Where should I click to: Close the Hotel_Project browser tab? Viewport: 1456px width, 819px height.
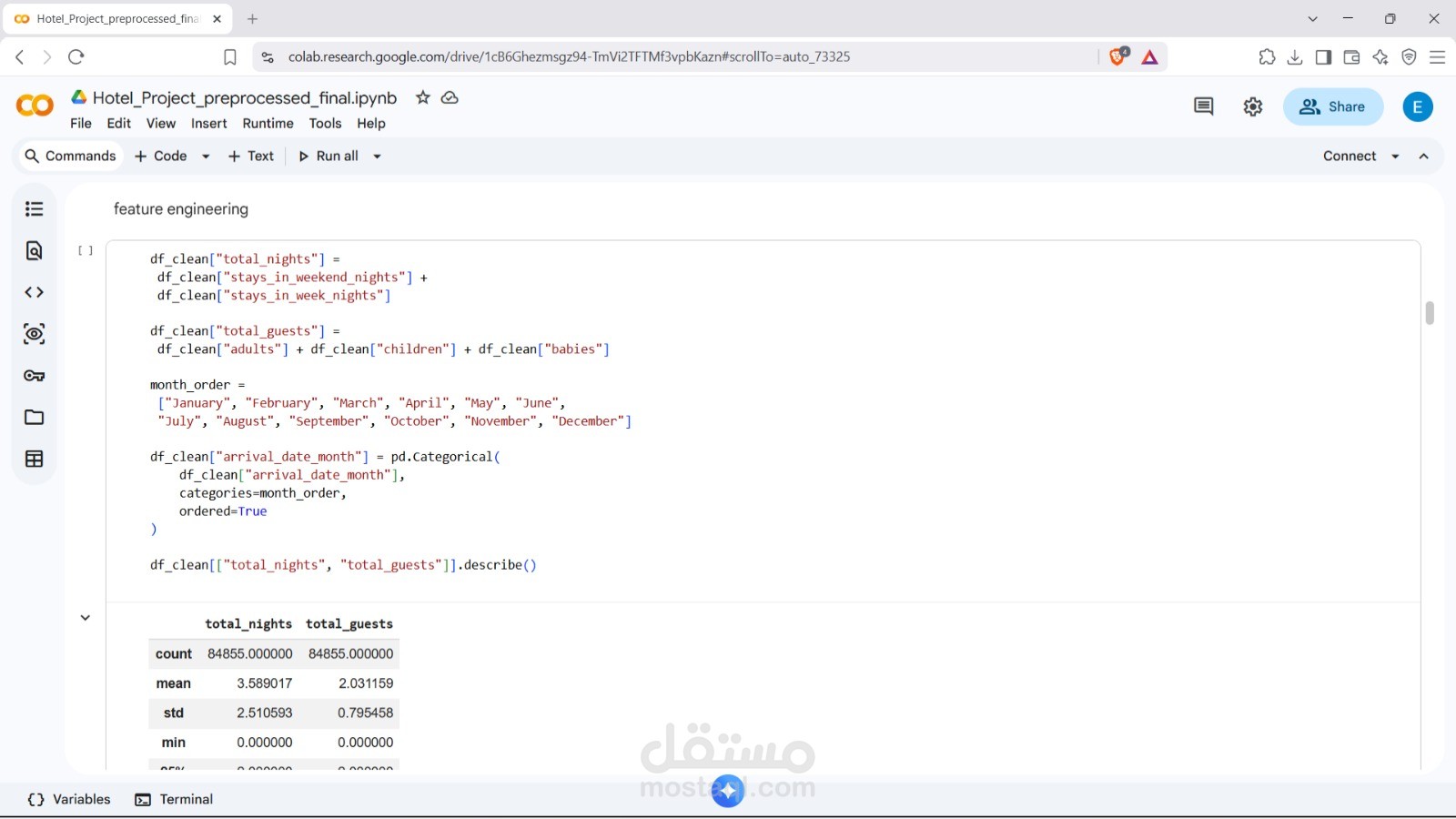coord(217,18)
